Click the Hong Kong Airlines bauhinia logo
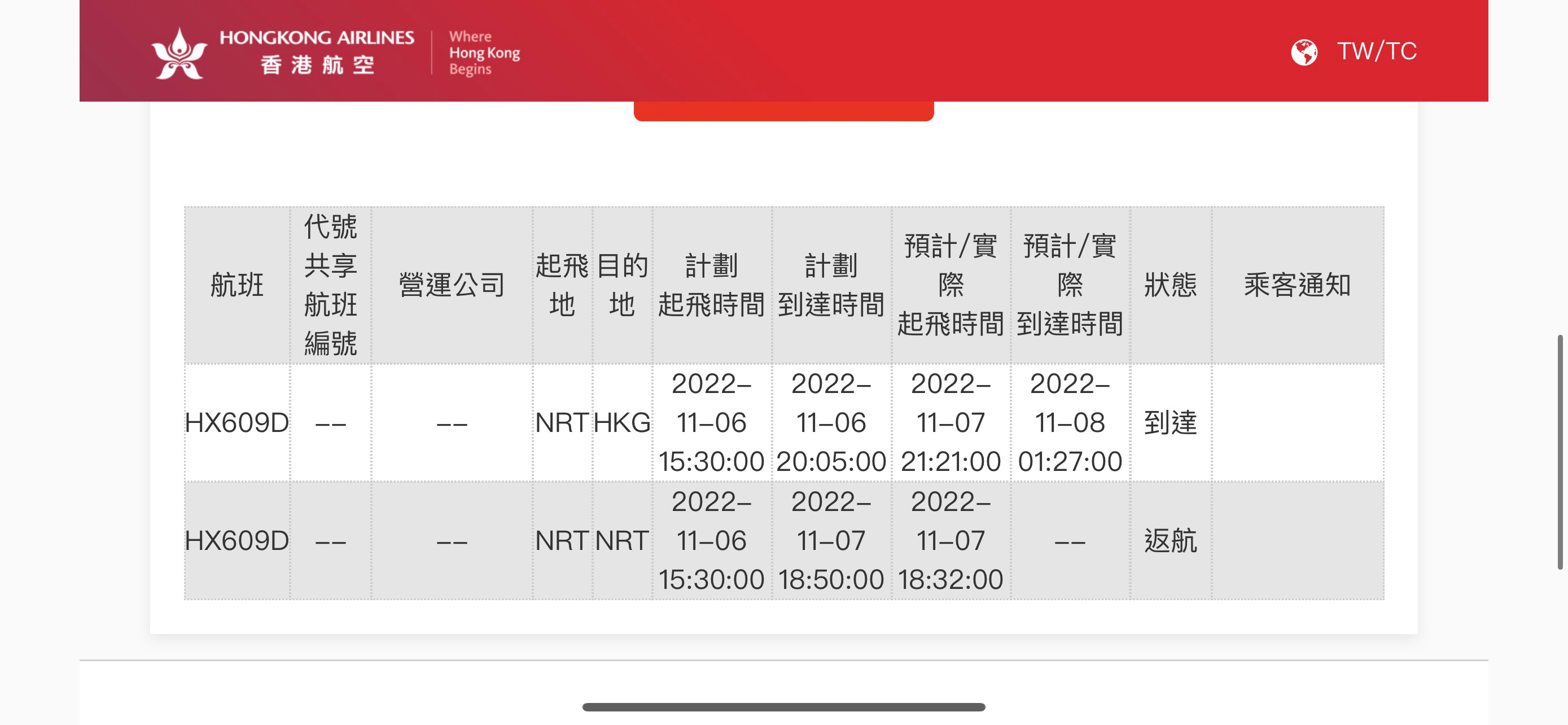Image resolution: width=1568 pixels, height=725 pixels. 179,53
